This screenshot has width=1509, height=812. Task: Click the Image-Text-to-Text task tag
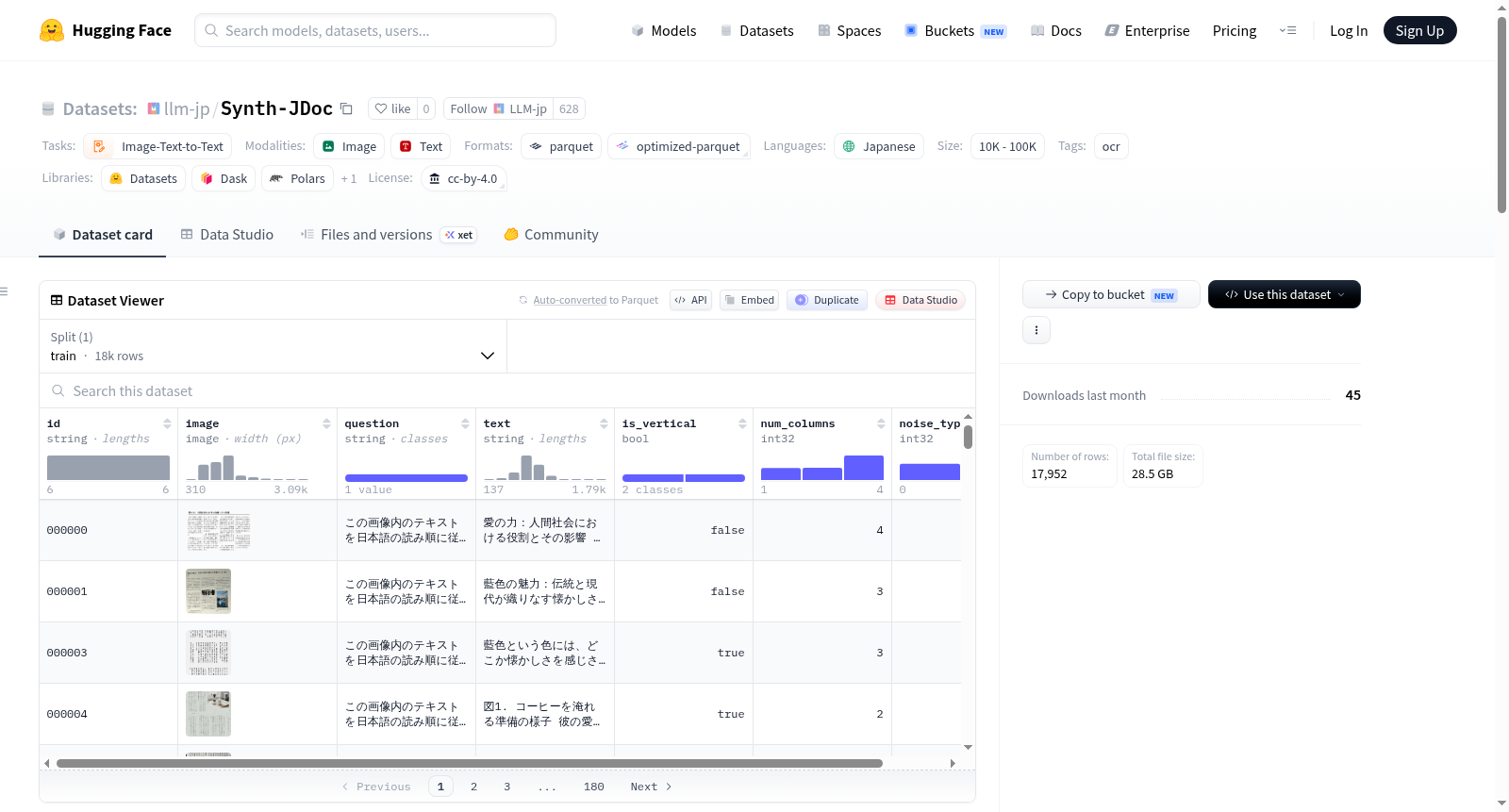(158, 146)
